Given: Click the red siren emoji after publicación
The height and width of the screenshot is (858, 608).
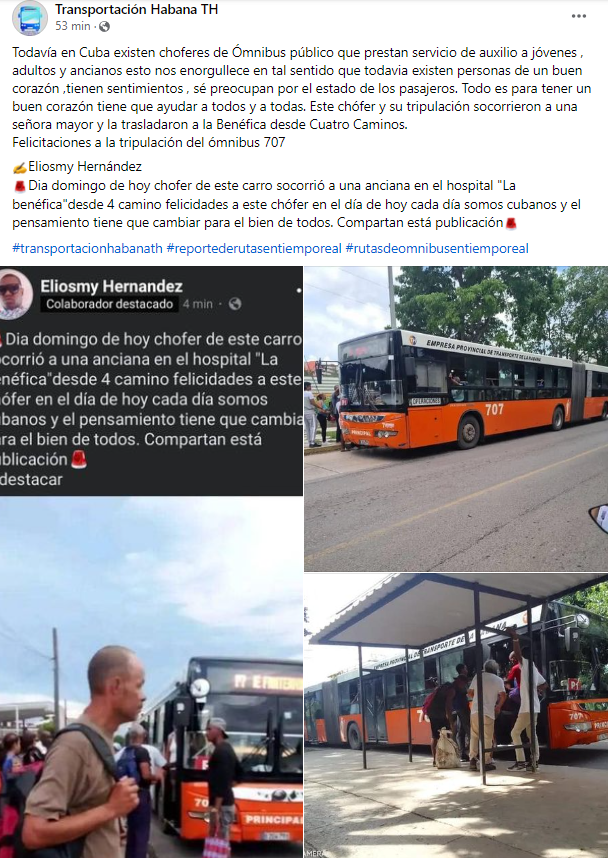Looking at the screenshot, I should point(511,223).
